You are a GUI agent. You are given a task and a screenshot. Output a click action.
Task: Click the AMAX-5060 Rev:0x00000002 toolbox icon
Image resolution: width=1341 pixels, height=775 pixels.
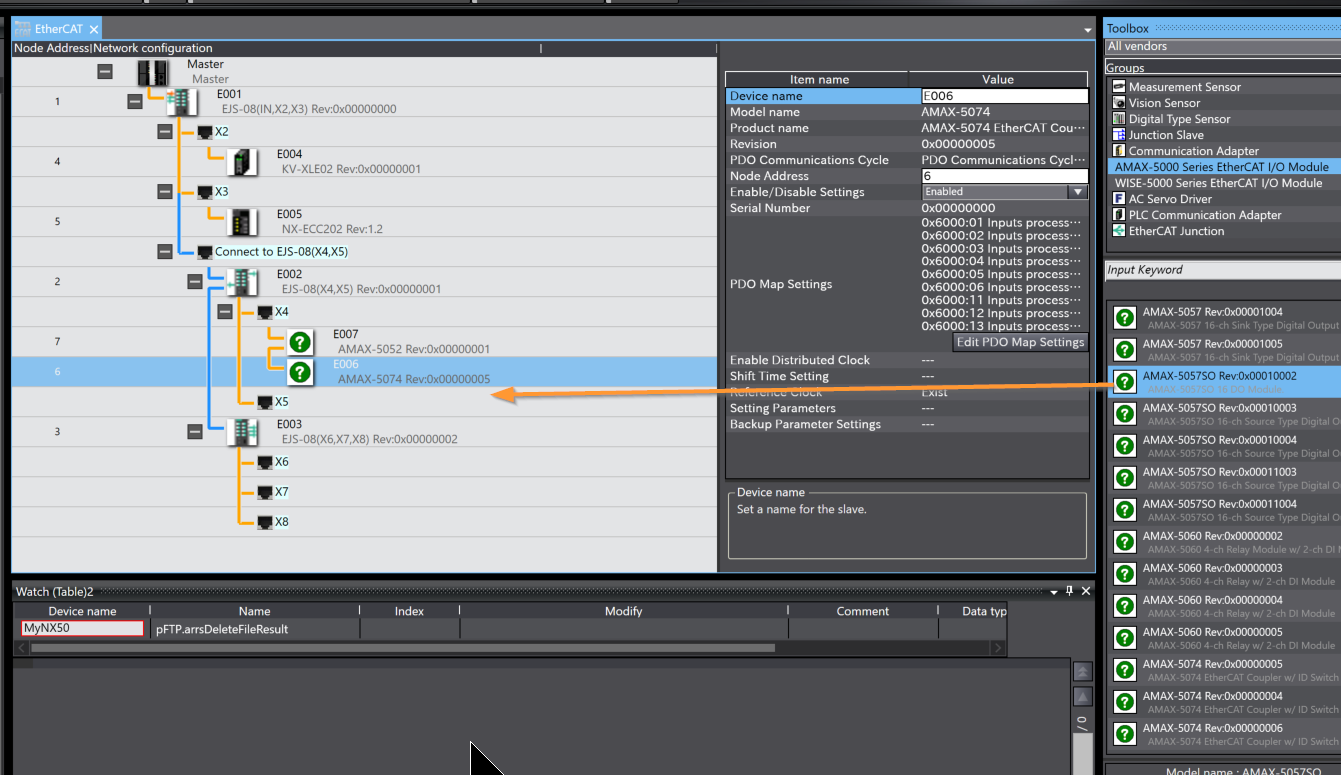click(x=1124, y=542)
